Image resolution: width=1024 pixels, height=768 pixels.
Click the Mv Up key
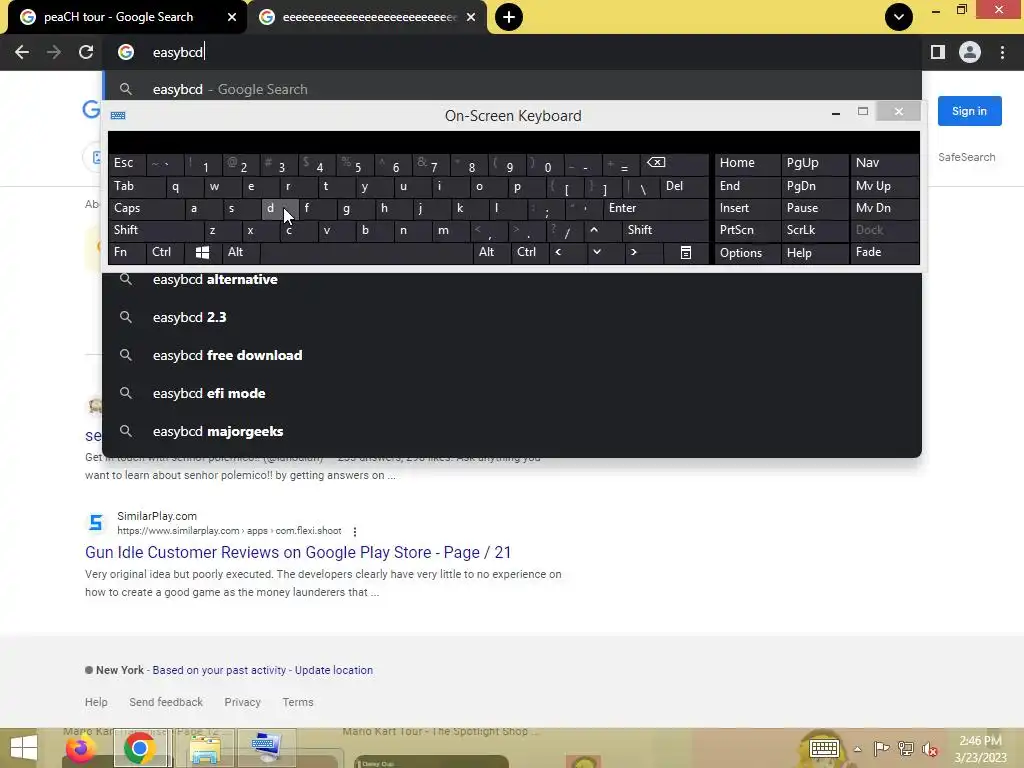885,186
